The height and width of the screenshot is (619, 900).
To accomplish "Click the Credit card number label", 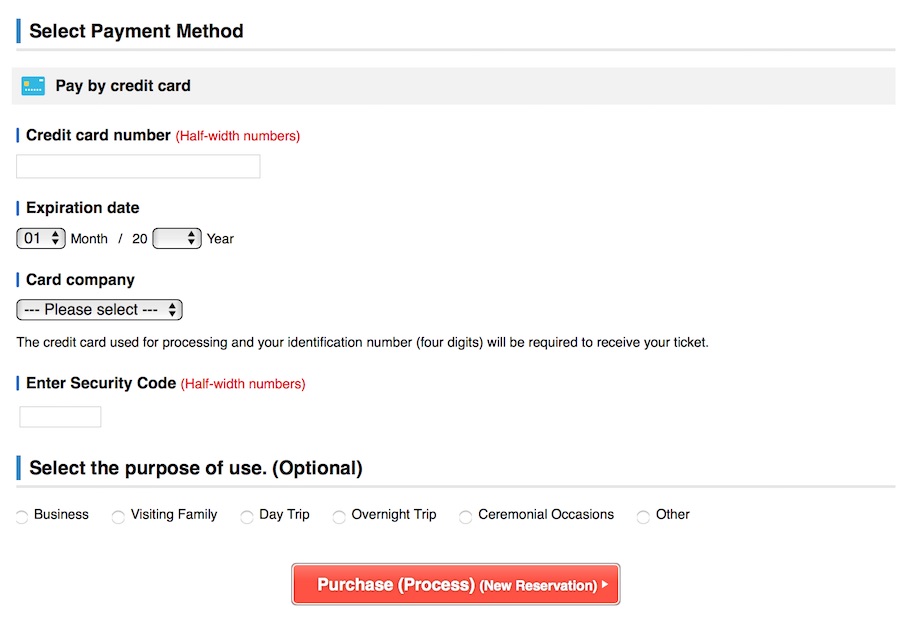I will 98,135.
